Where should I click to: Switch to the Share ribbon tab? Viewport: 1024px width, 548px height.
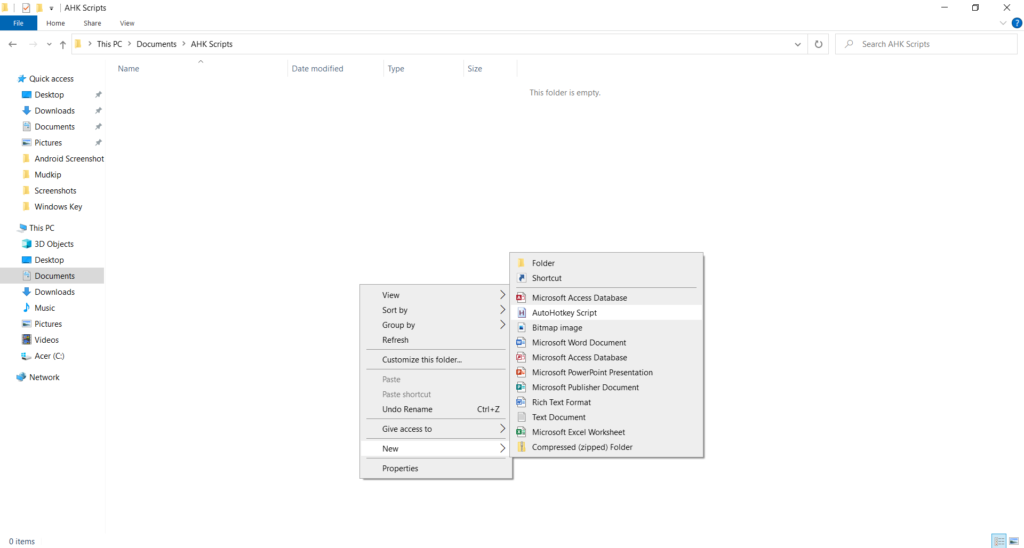click(92, 23)
